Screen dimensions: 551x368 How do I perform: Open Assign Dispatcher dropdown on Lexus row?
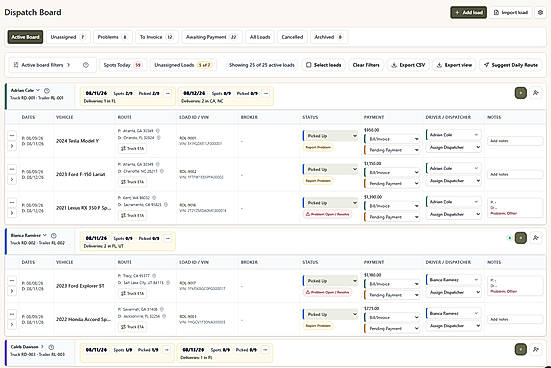coord(454,214)
